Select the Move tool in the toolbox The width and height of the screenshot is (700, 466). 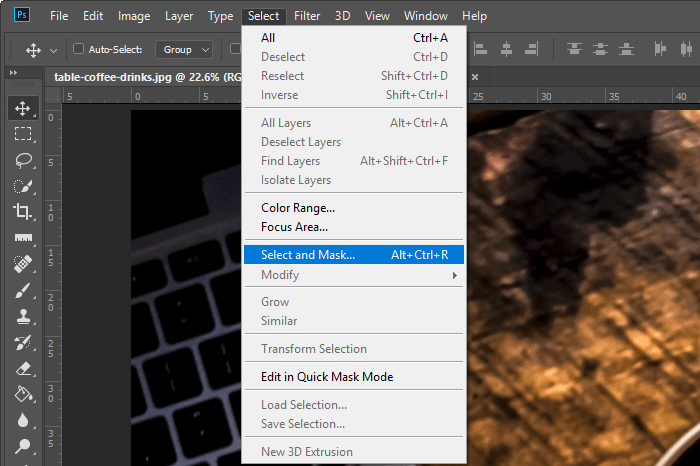(x=23, y=108)
